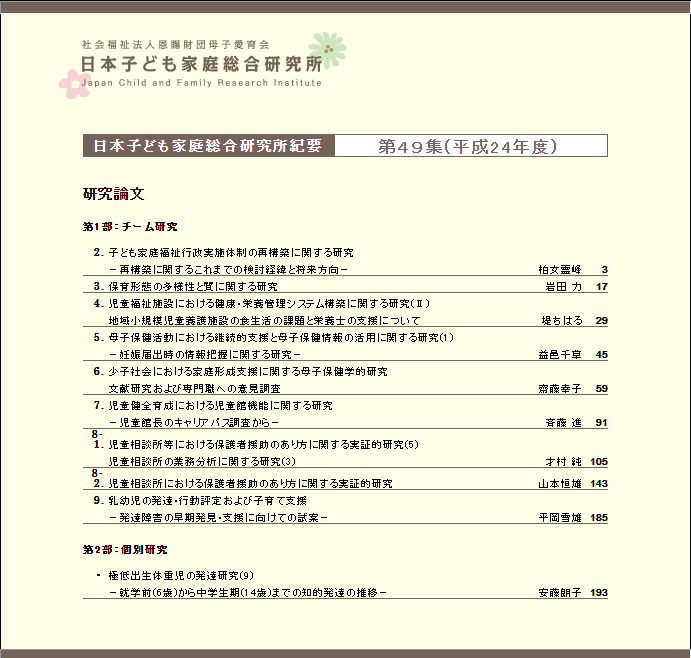Click page number 17 for 岩田 力
This screenshot has height=658, width=691.
click(601, 286)
